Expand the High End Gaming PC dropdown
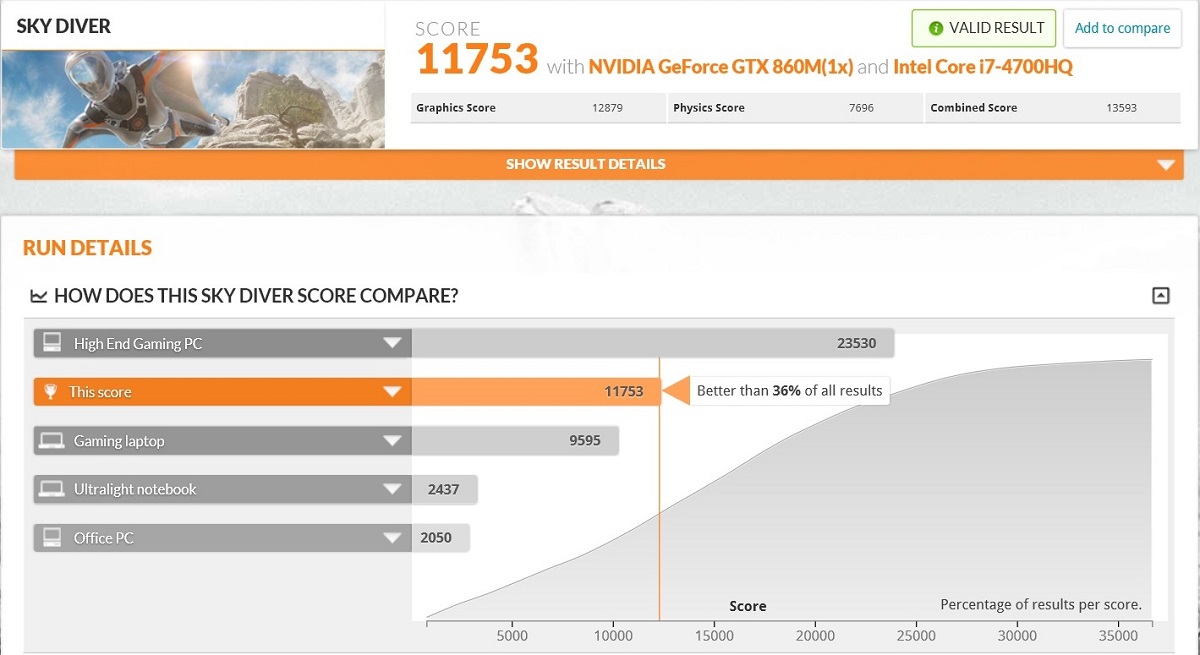The height and width of the screenshot is (655, 1200). [x=392, y=344]
